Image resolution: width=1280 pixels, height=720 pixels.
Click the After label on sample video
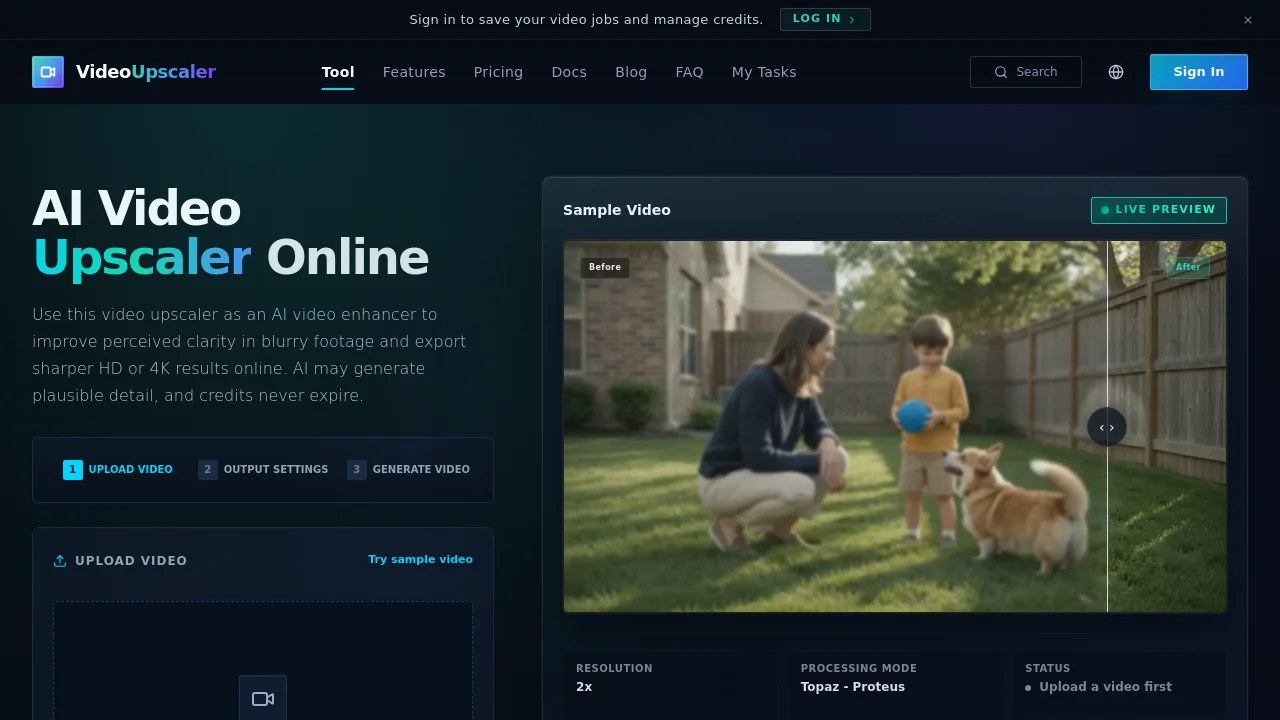[1188, 267]
